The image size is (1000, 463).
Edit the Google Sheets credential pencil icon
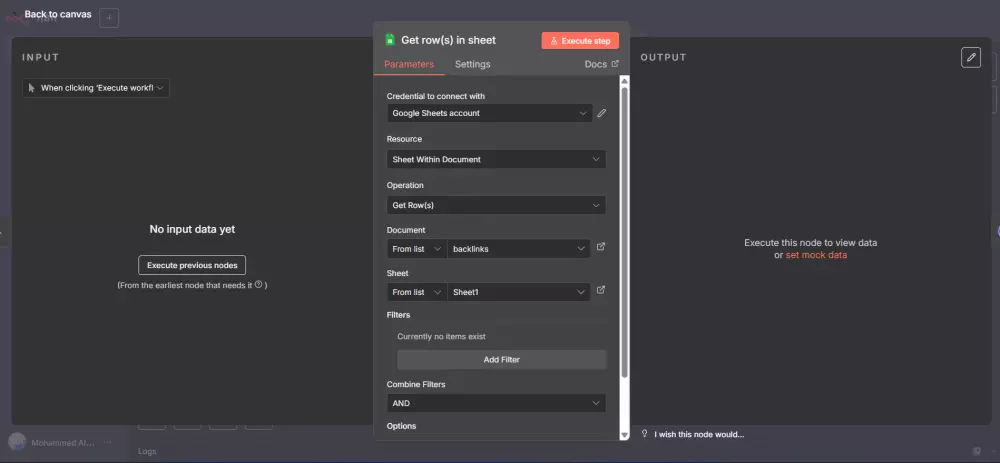601,114
